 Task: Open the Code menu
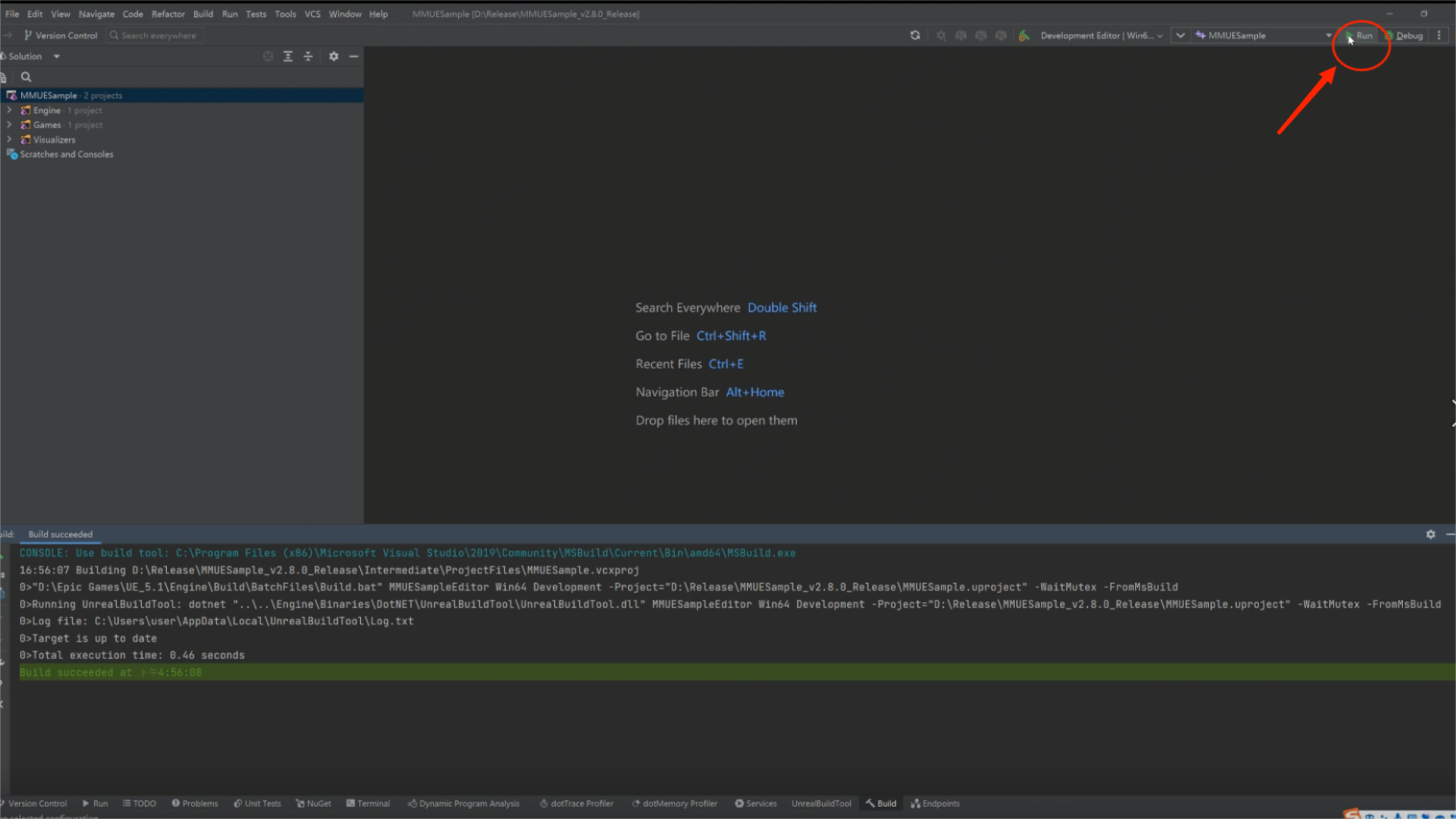click(133, 14)
